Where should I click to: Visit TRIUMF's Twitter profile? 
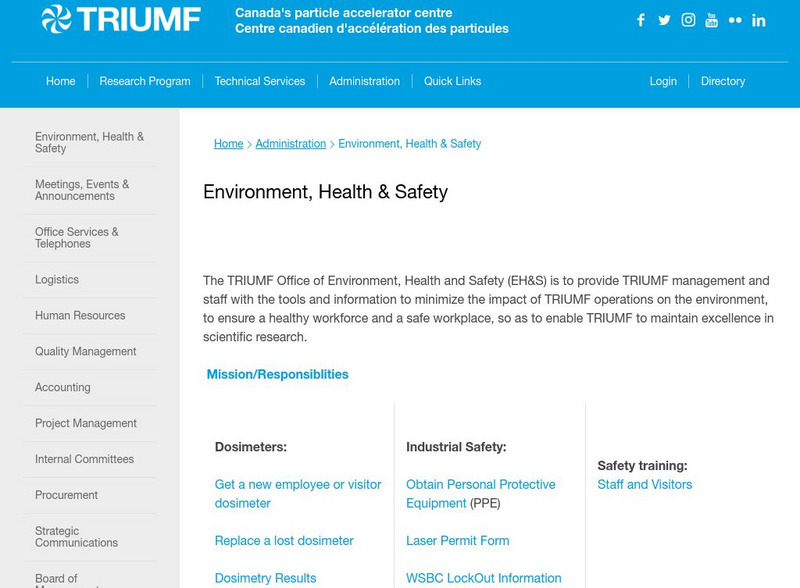point(663,20)
